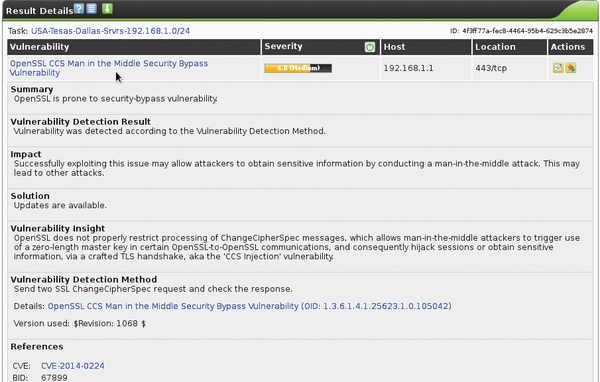Click the Vulnerability column header
This screenshot has height=382, width=600.
tap(134, 47)
